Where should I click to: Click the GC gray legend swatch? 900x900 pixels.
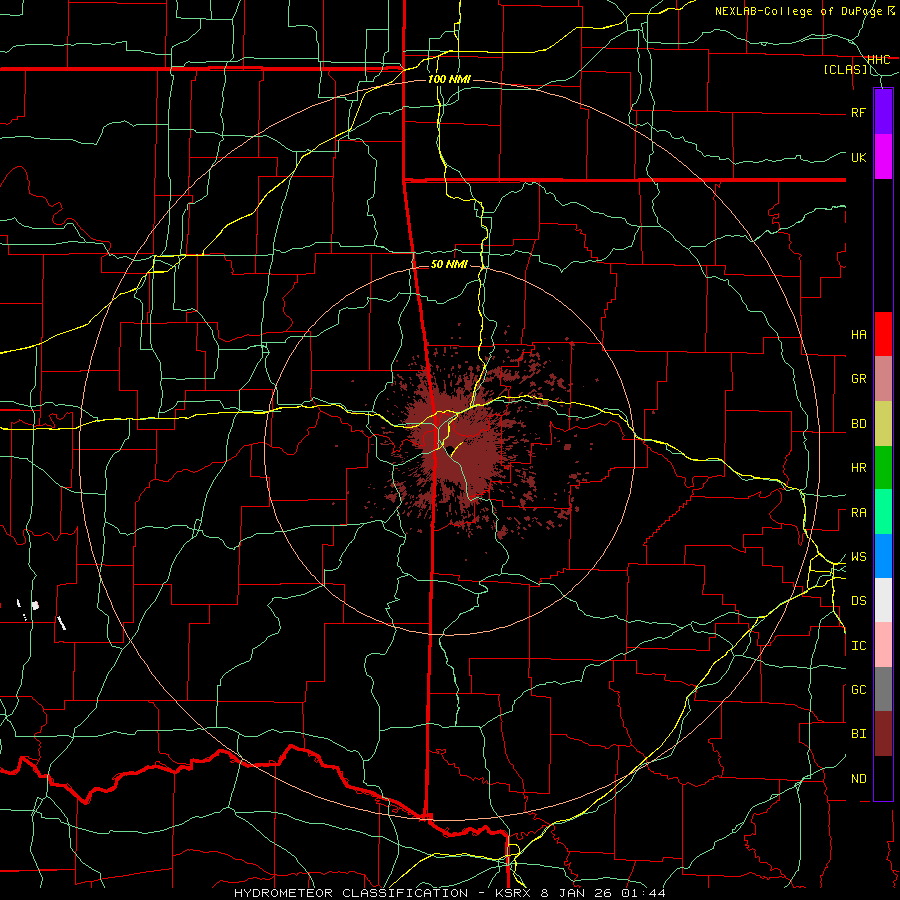[883, 689]
